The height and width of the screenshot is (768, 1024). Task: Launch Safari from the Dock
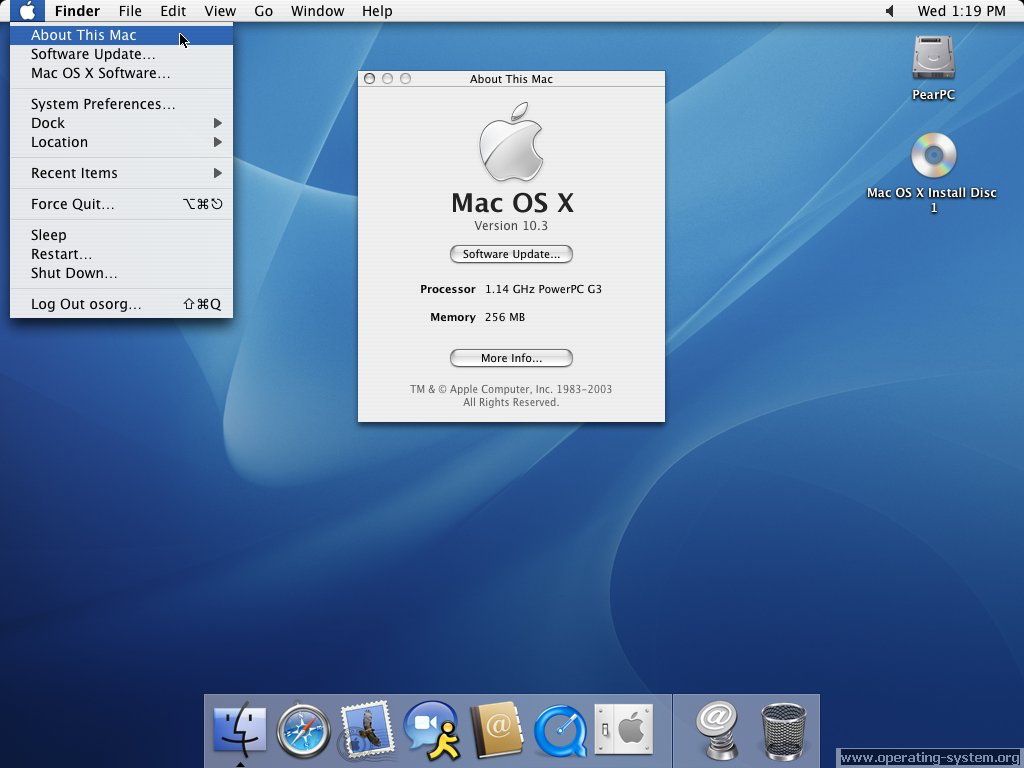point(303,730)
